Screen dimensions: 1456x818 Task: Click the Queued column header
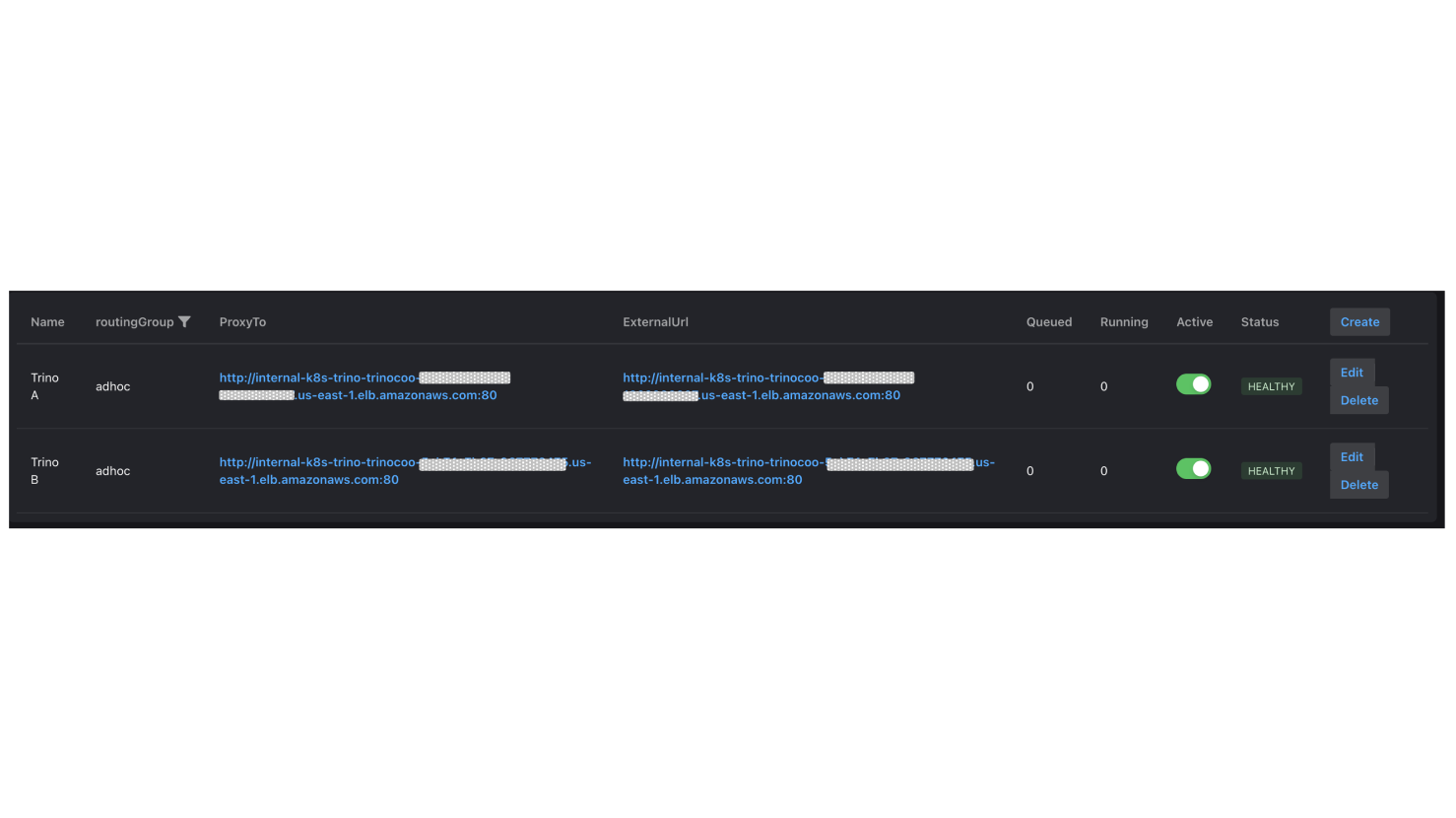[x=1048, y=322]
